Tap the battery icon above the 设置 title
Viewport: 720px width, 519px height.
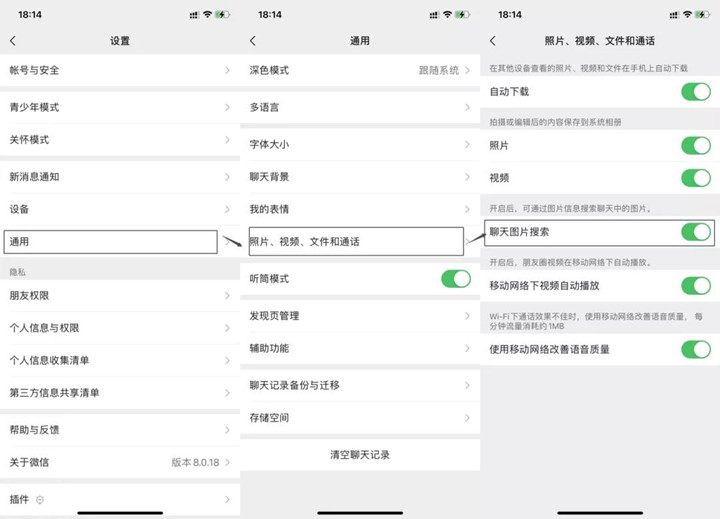(222, 15)
